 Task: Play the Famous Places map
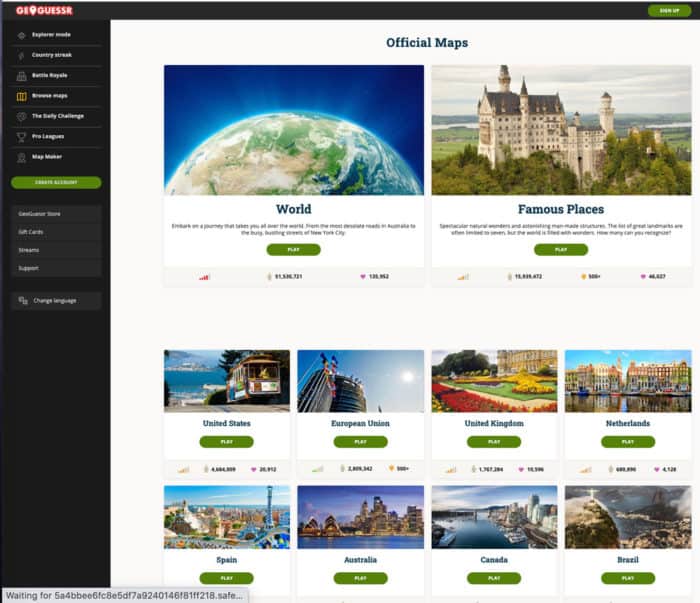tap(561, 250)
